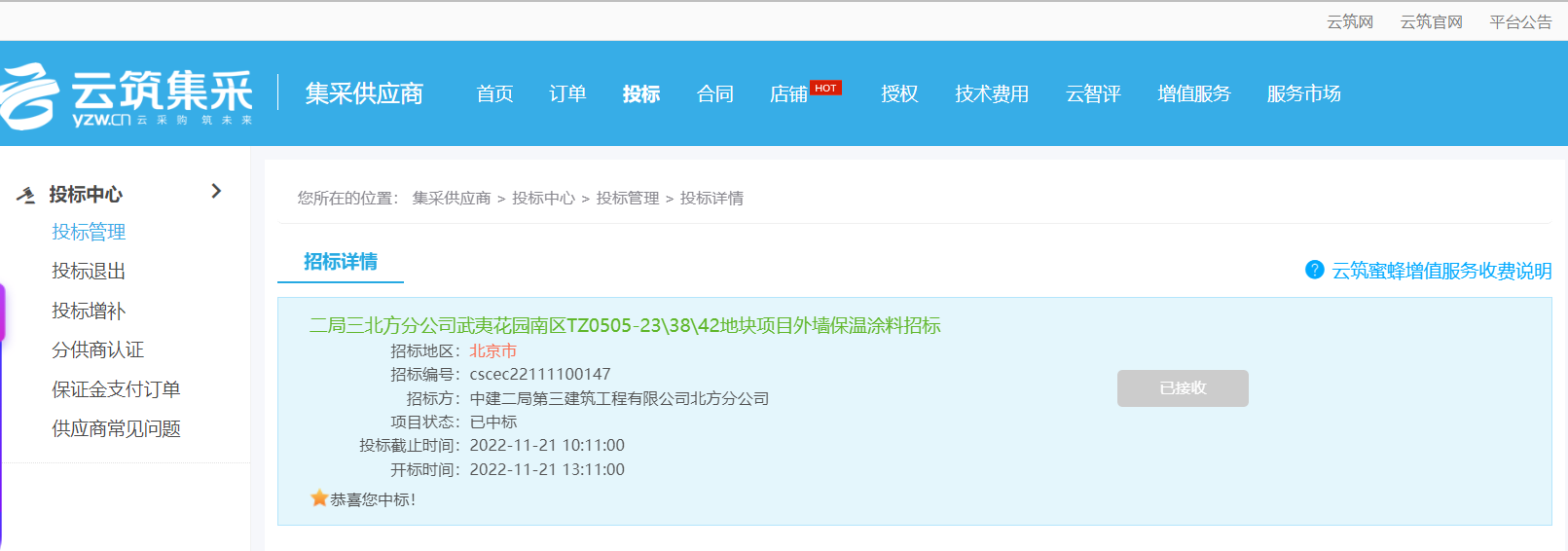Viewport: 1568px width, 551px height.
Task: Go to 投标增补 sidebar item
Action: tap(89, 311)
